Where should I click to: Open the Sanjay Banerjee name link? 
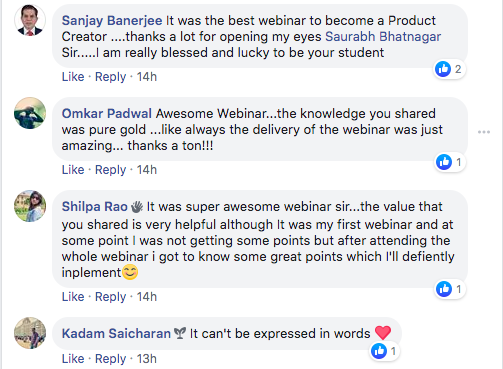(112, 20)
